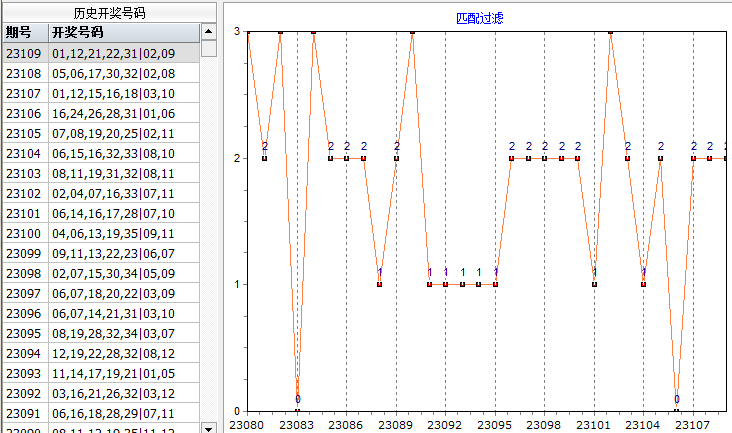732x433 pixels.
Task: Click the 23092 label on the chart x-axis
Action: pyautogui.click(x=446, y=423)
